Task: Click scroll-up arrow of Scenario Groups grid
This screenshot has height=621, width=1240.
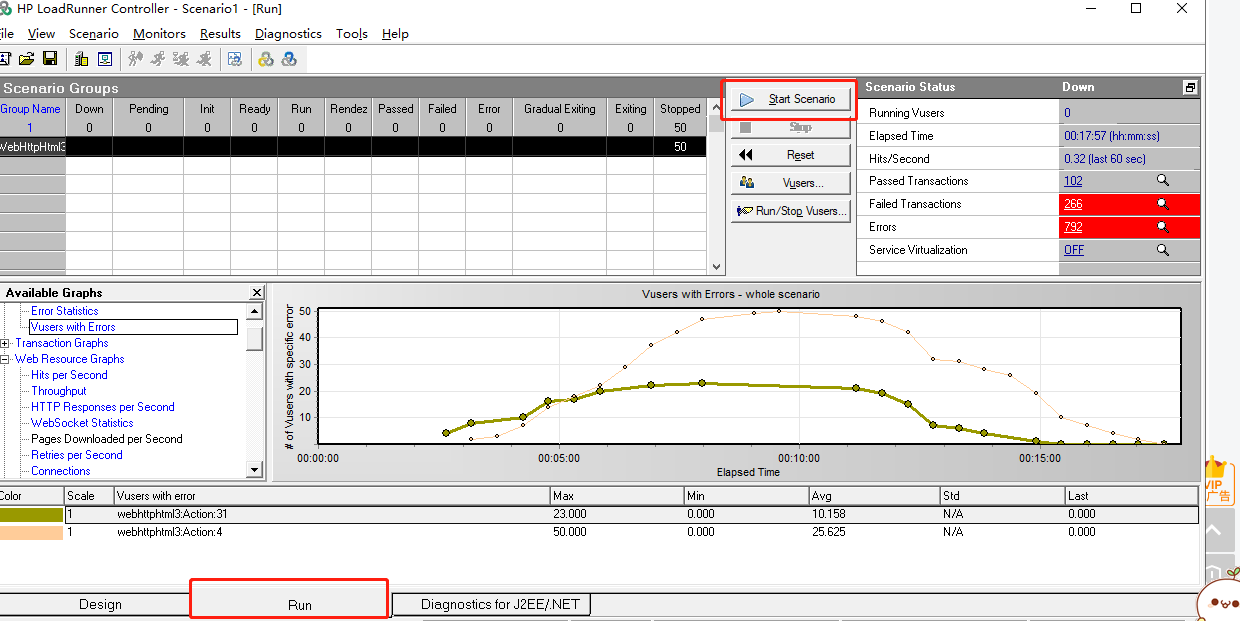Action: 715,108
